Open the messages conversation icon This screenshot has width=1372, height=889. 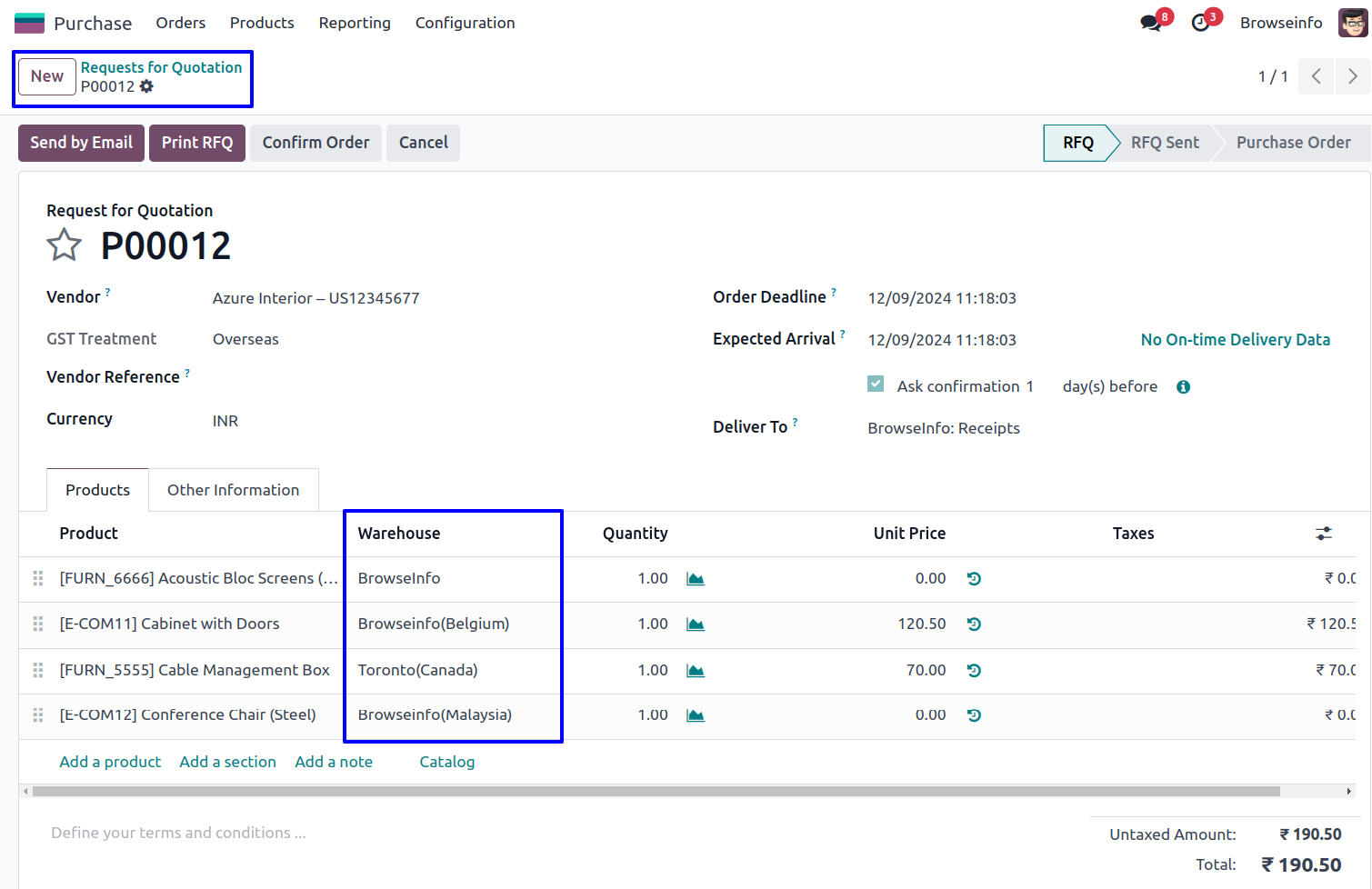pyautogui.click(x=1151, y=23)
